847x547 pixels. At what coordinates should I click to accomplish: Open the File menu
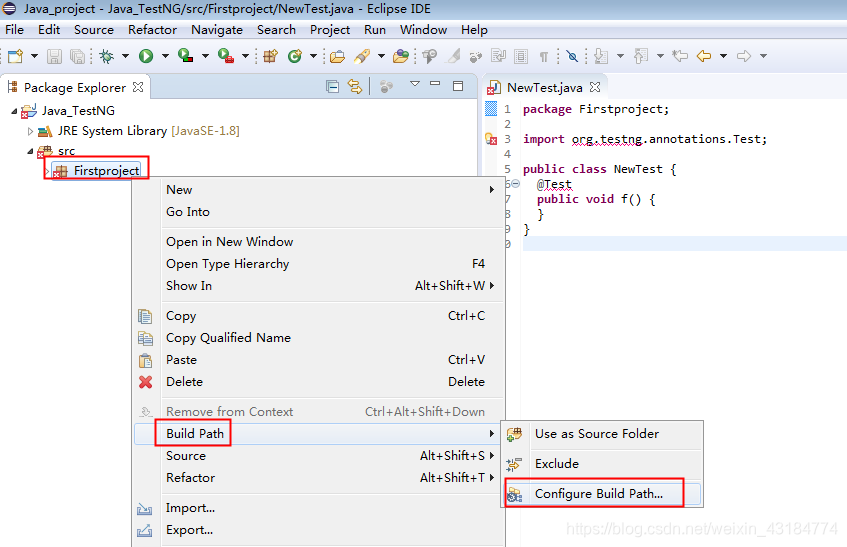pyautogui.click(x=15, y=30)
